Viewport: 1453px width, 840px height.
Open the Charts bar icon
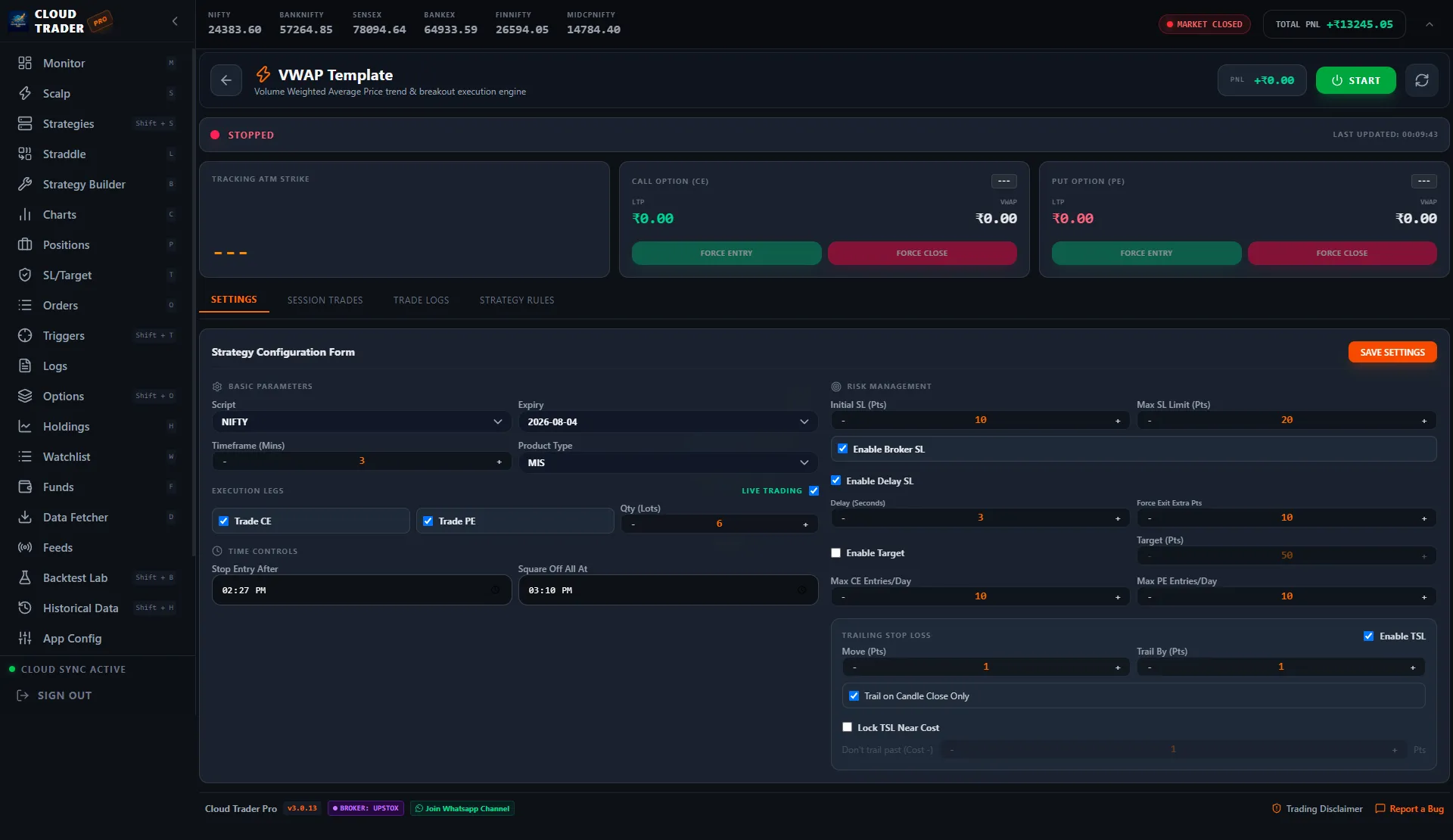[x=25, y=214]
